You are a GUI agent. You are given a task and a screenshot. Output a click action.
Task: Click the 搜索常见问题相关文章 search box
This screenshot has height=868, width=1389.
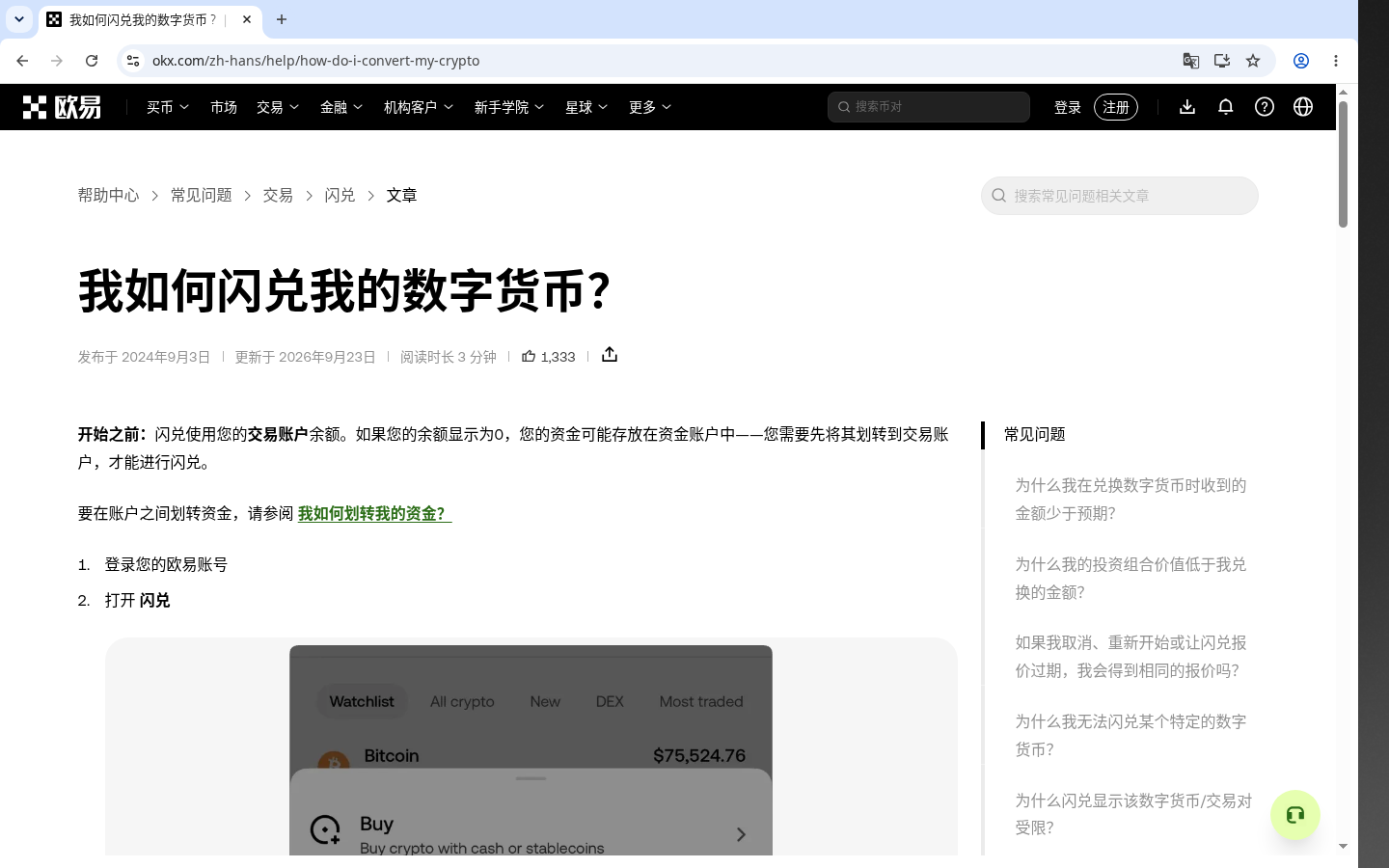[1120, 196]
